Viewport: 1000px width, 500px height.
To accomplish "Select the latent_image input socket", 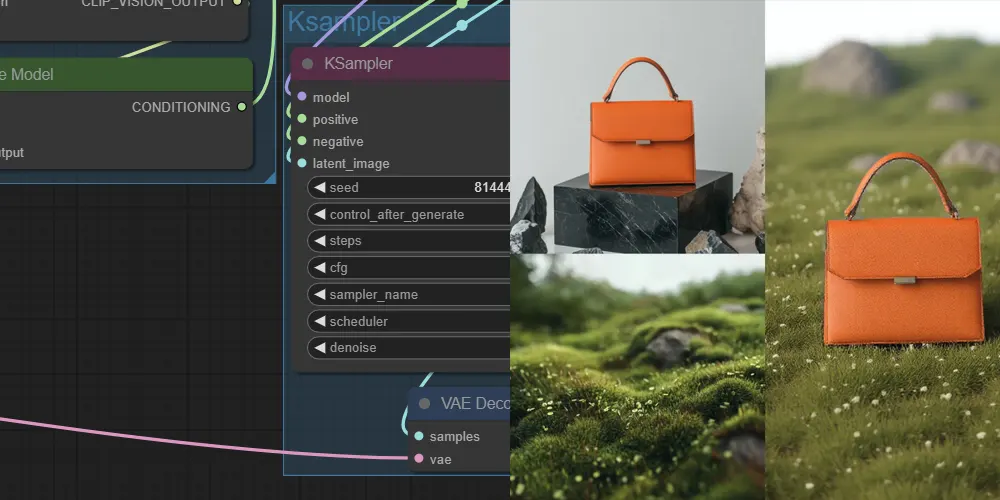I will (302, 163).
